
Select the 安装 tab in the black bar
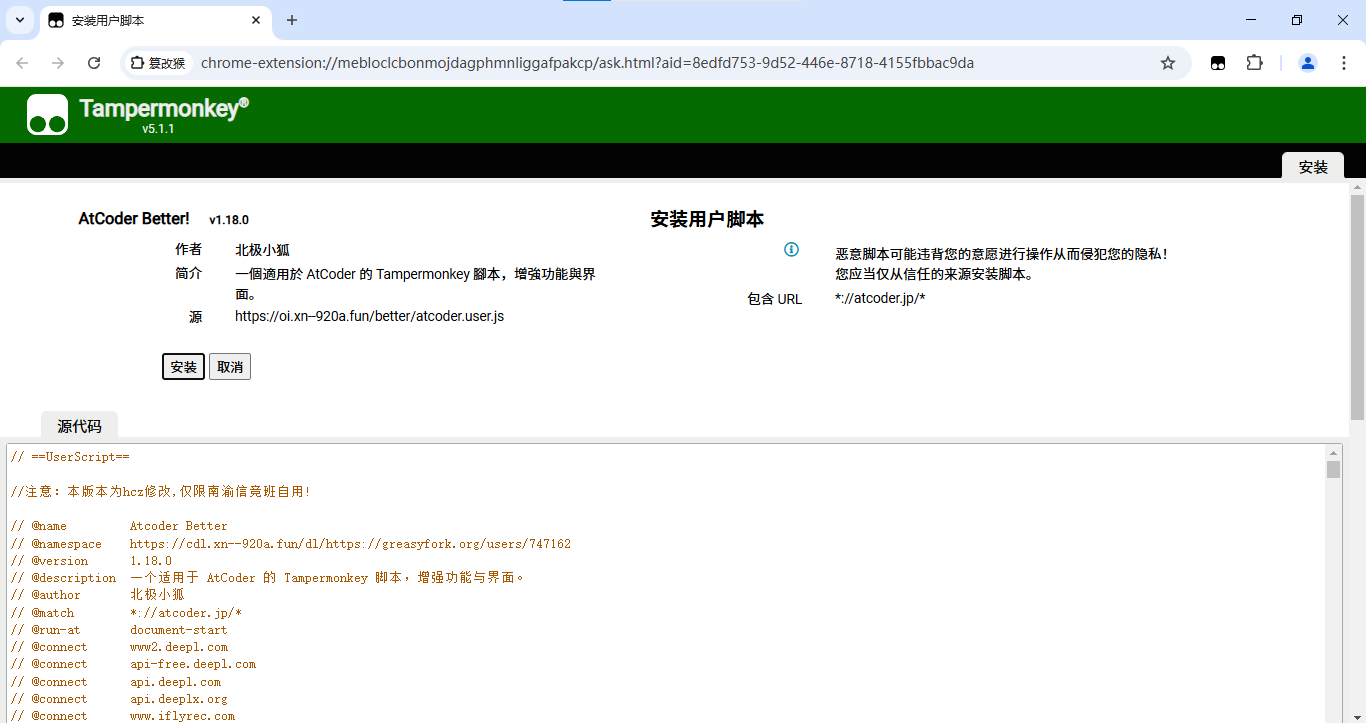coord(1313,167)
